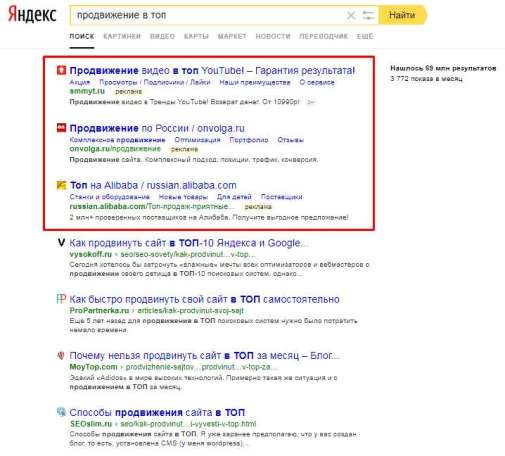This screenshot has width=505, height=456.
Task: Click the Найти search button
Action: click(x=402, y=15)
